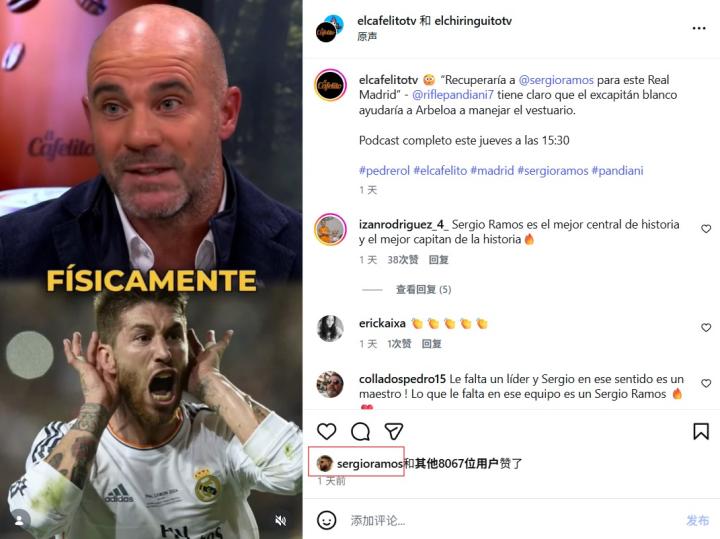Image resolution: width=720 pixels, height=539 pixels.
Task: Like izanrodriguez_4_ comment heart
Action: pos(706,229)
